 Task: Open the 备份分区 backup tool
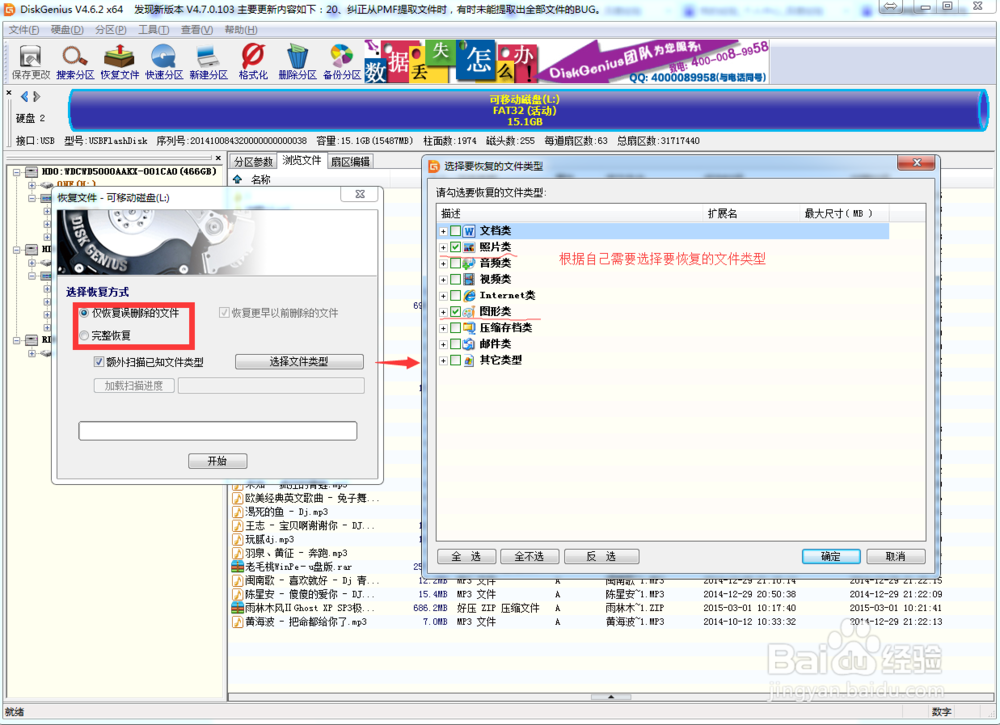[342, 62]
